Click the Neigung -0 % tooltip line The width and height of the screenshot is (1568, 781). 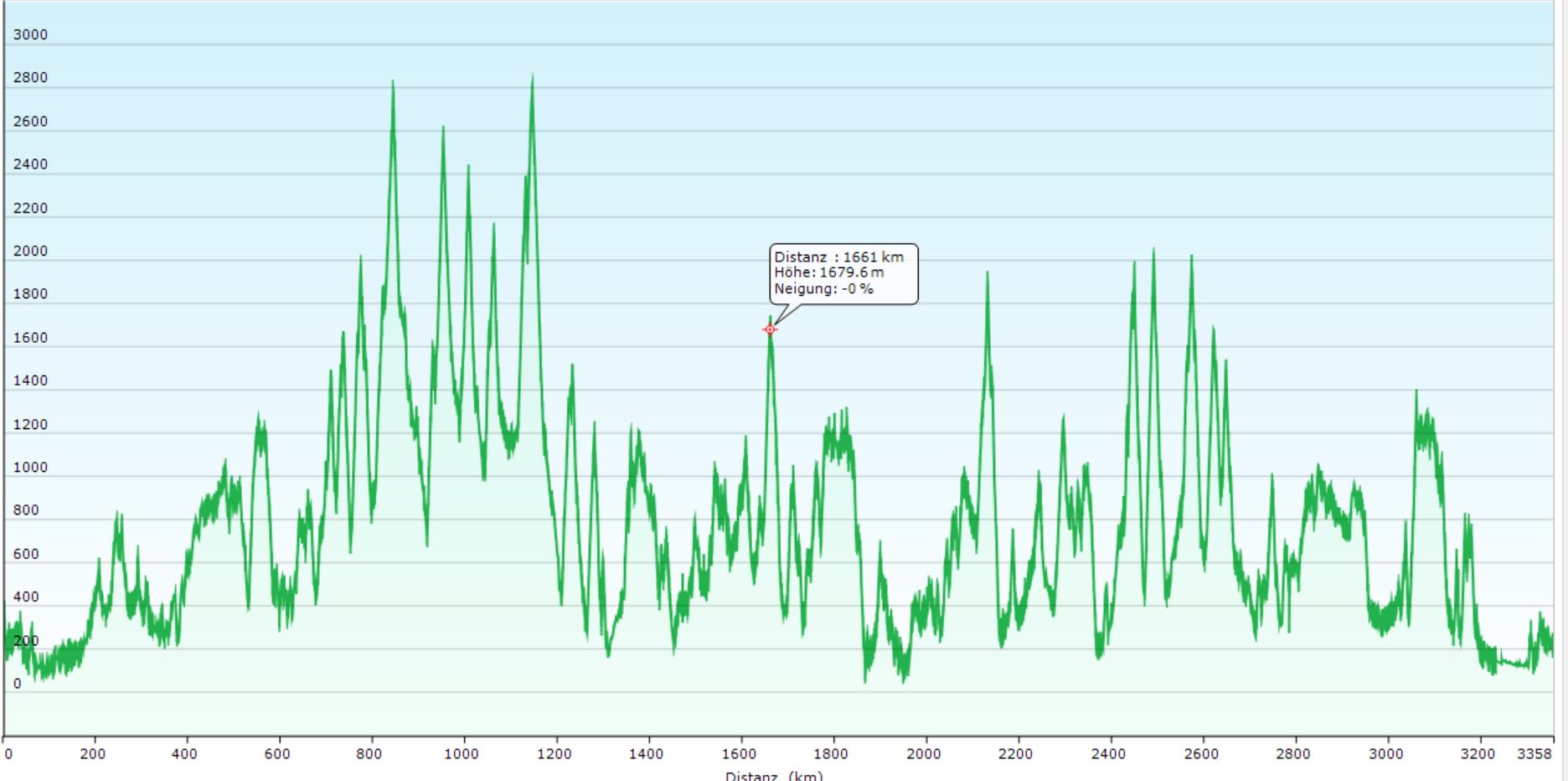click(823, 288)
